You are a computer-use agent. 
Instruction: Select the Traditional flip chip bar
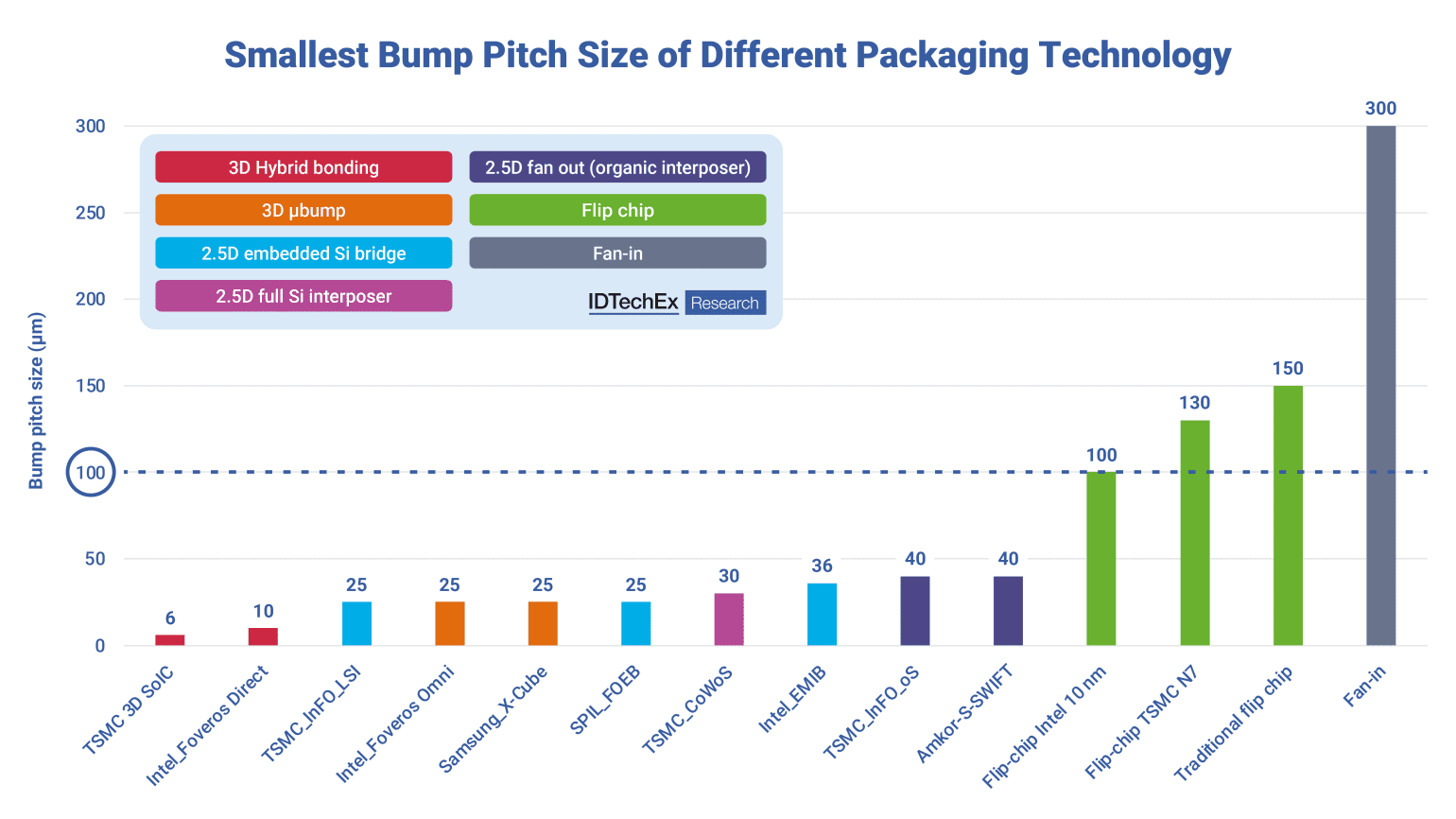tap(1288, 515)
